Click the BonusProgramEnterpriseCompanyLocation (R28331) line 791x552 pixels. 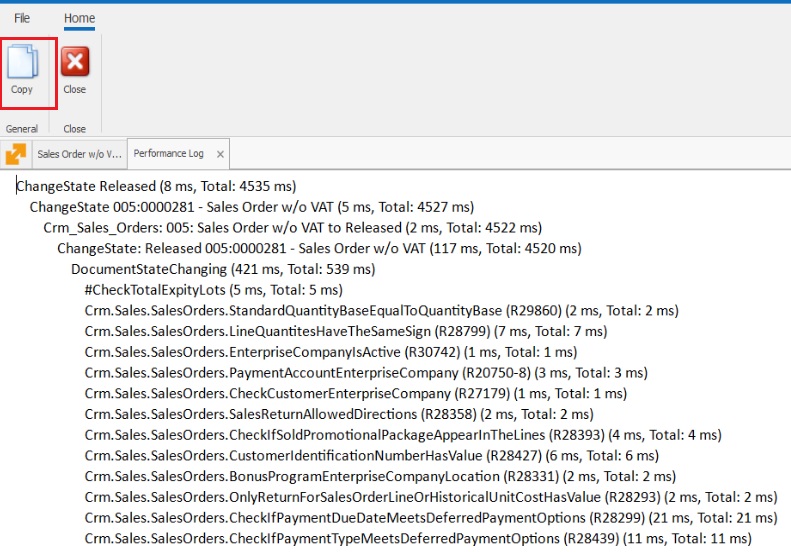(380, 476)
